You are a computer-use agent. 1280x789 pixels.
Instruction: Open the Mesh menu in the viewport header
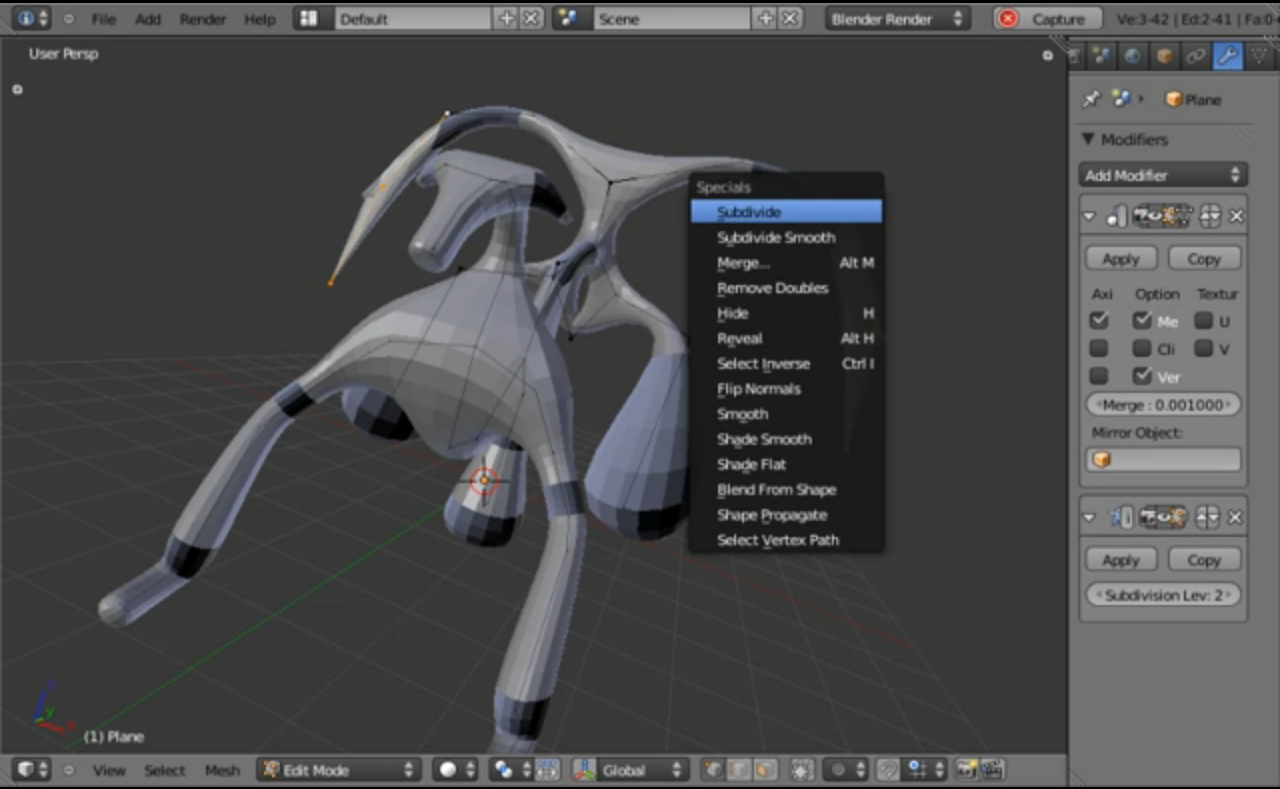[x=222, y=770]
